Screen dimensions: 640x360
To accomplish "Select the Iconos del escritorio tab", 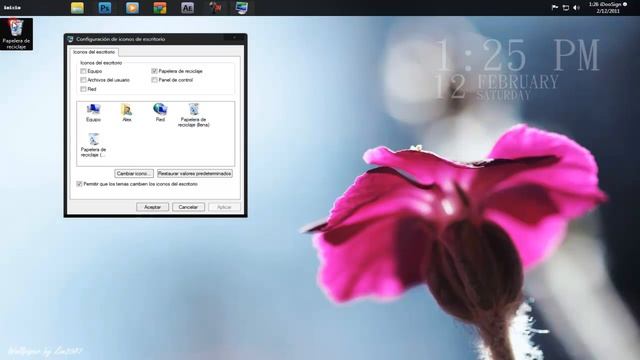I will tap(94, 52).
